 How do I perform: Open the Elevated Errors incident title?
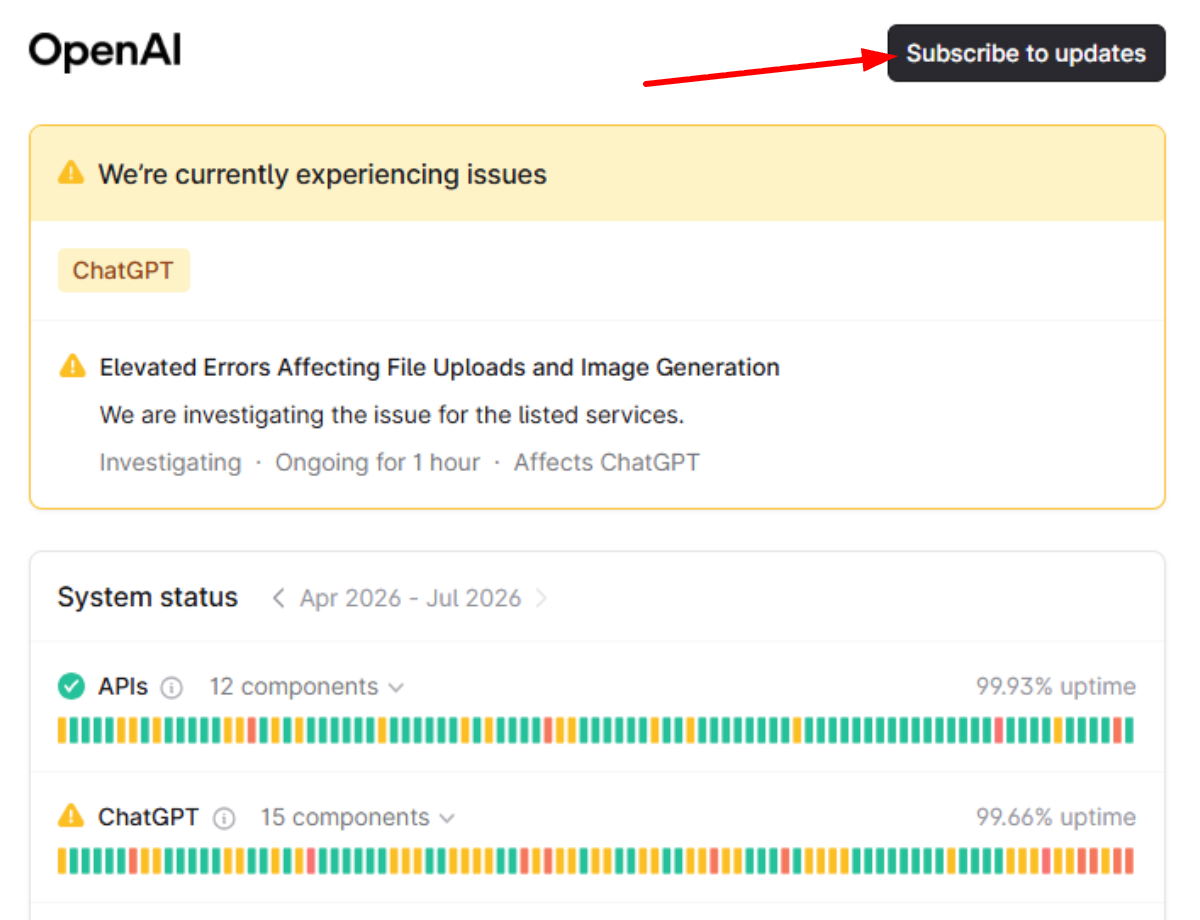440,367
